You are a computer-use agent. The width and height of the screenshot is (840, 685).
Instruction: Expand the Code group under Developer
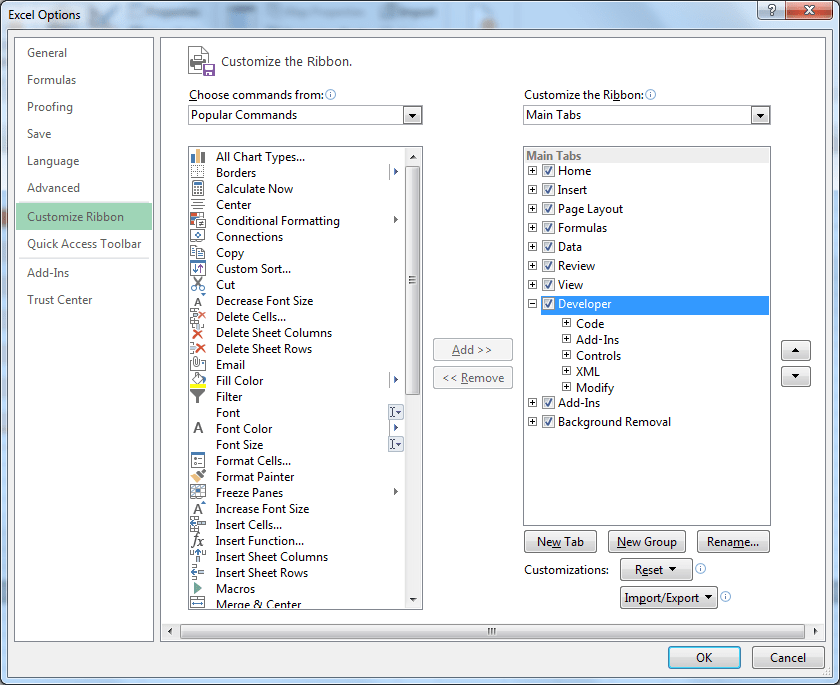566,324
